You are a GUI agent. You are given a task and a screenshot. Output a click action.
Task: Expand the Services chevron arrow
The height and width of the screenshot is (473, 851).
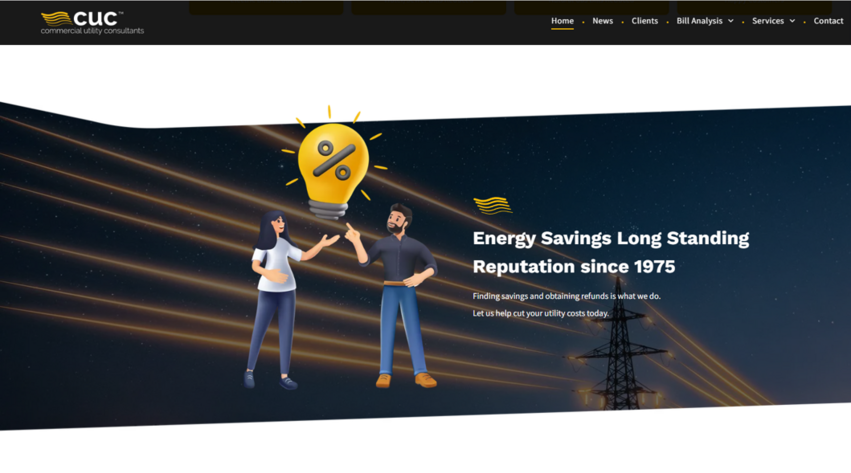(x=792, y=21)
